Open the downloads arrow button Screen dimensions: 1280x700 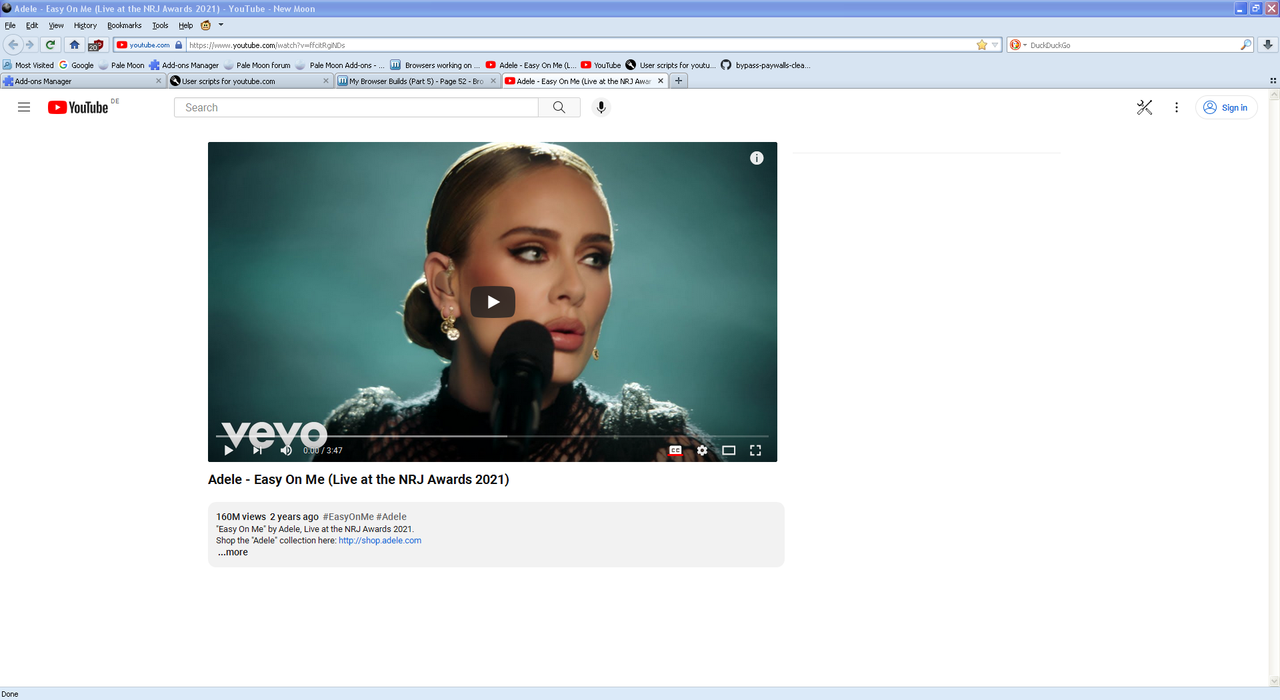1268,45
